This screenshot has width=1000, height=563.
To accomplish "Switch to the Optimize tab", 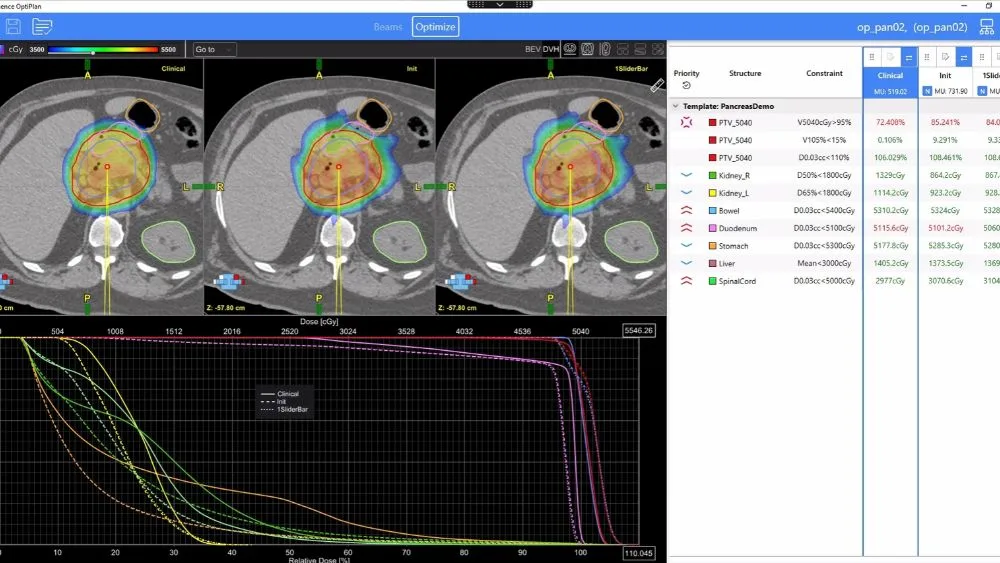I will [435, 27].
